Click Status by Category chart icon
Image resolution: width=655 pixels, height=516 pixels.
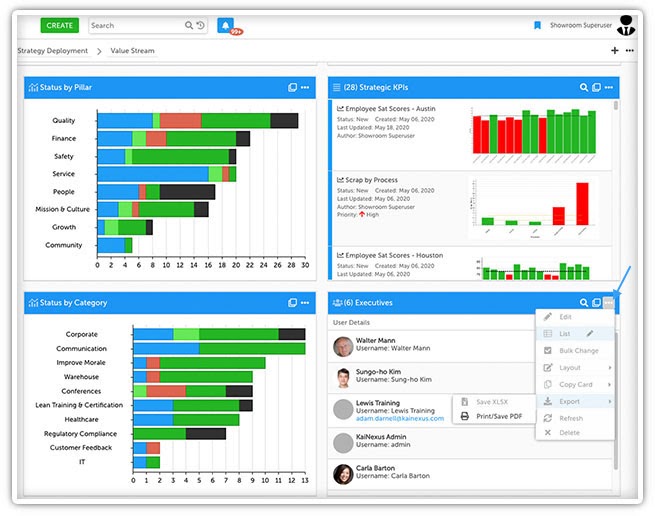coord(33,302)
